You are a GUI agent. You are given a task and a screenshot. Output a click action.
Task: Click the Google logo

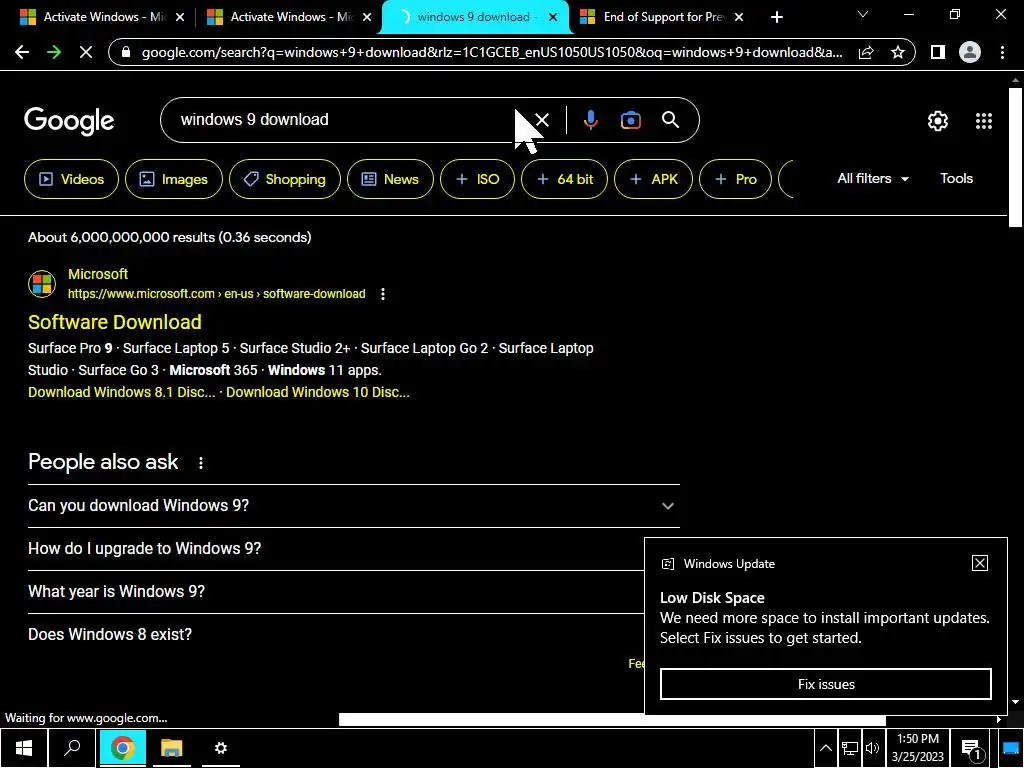[69, 121]
